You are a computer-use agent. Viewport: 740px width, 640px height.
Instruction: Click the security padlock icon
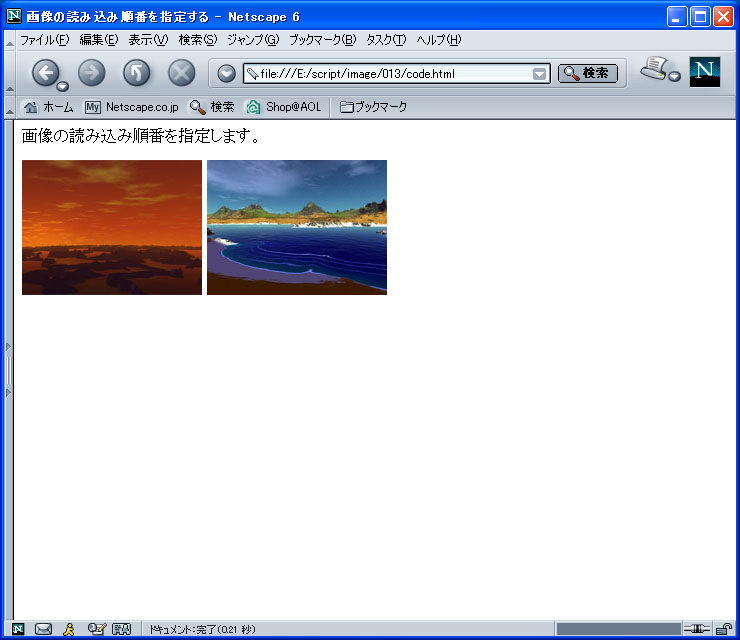tap(723, 629)
